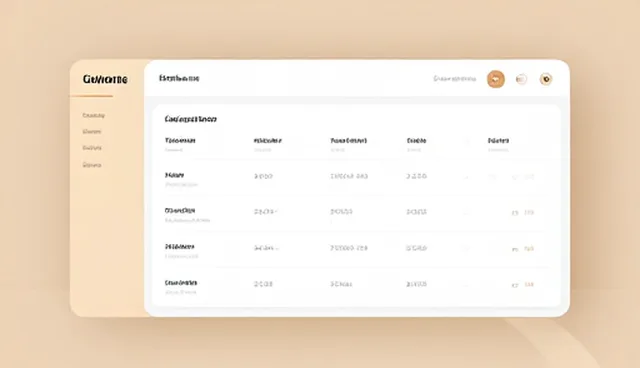Click the bold app logo in the sidebar
Image resolution: width=640 pixels, height=368 pixels.
pyautogui.click(x=105, y=79)
